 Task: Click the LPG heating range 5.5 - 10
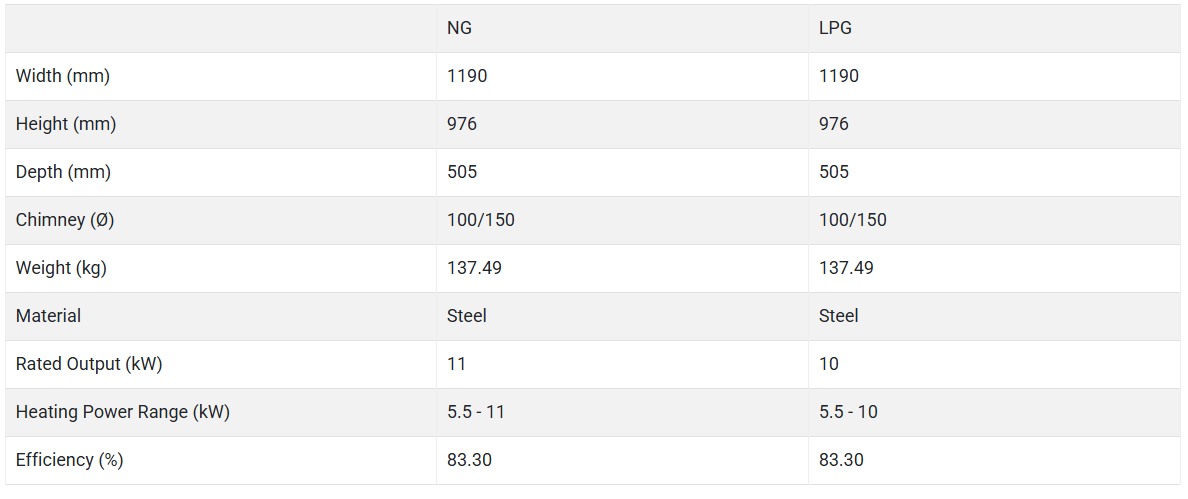point(849,412)
